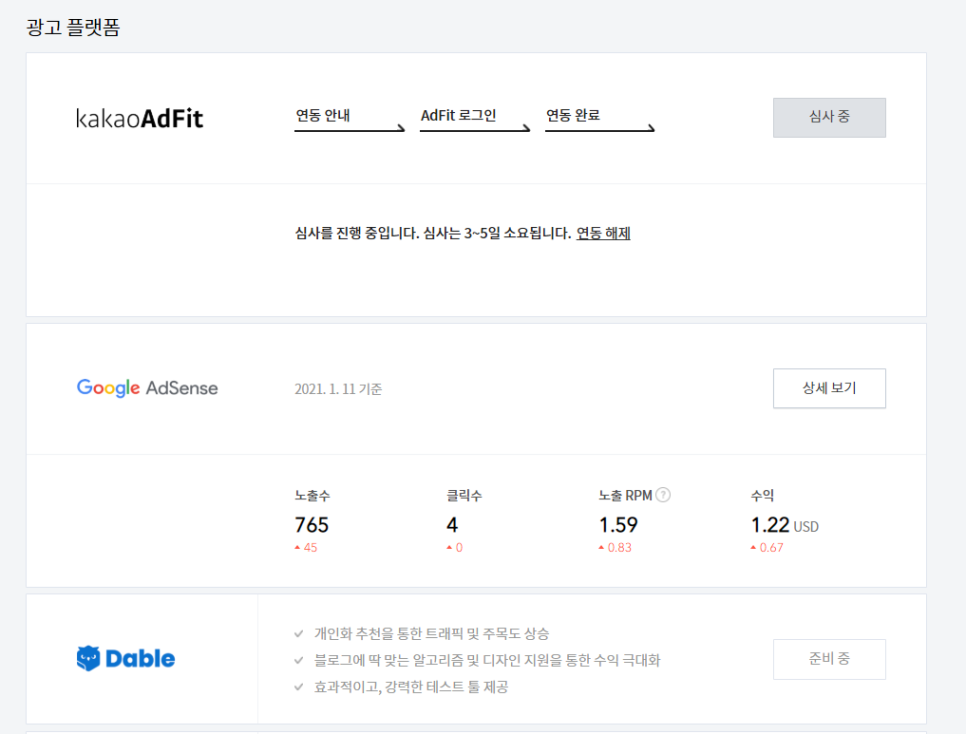Open the 연동 안내 step link
966x734 pixels.
click(x=349, y=118)
